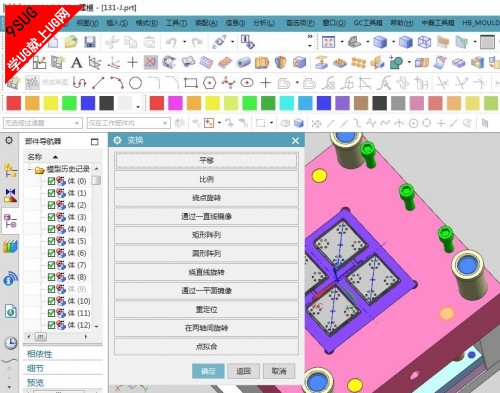Toggle the 体 (11) body checkbox
The image size is (500, 393).
(x=51, y=313)
